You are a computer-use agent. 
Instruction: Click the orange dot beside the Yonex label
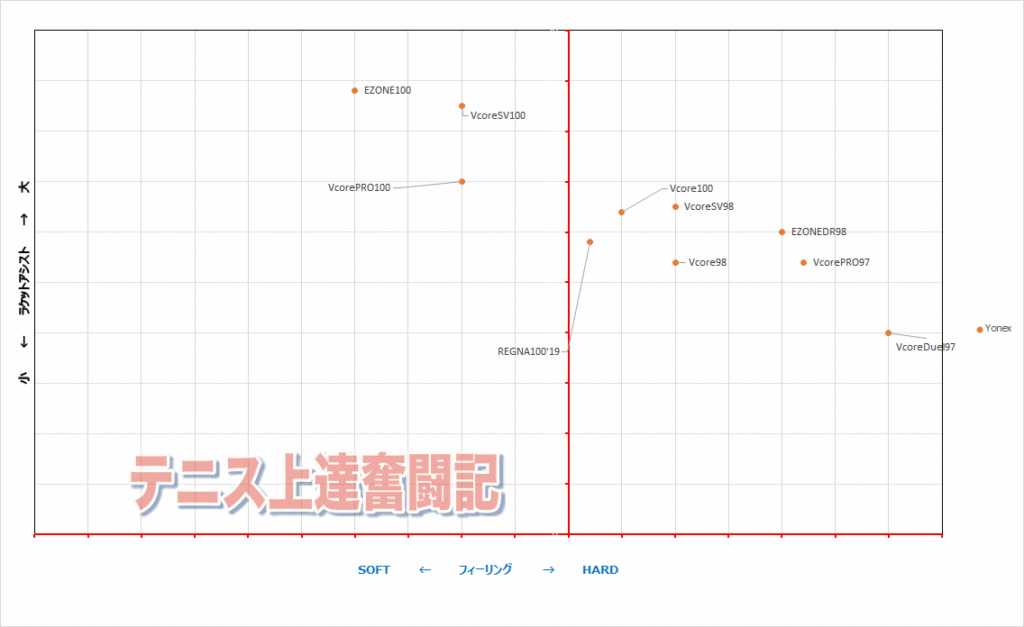[980, 330]
